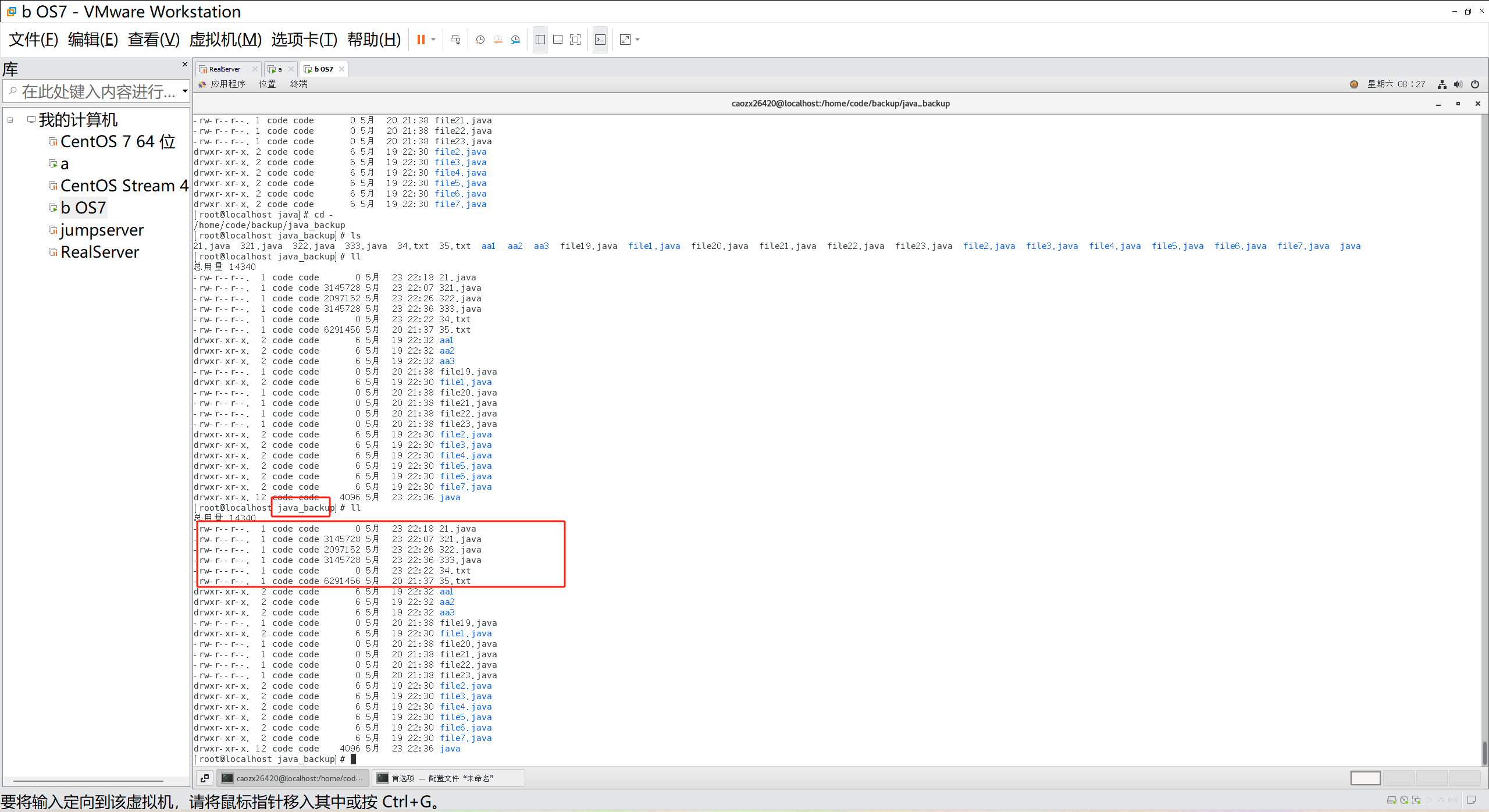The image size is (1489, 812).
Task: Open the 应用程序 menu in guest
Action: pos(228,84)
